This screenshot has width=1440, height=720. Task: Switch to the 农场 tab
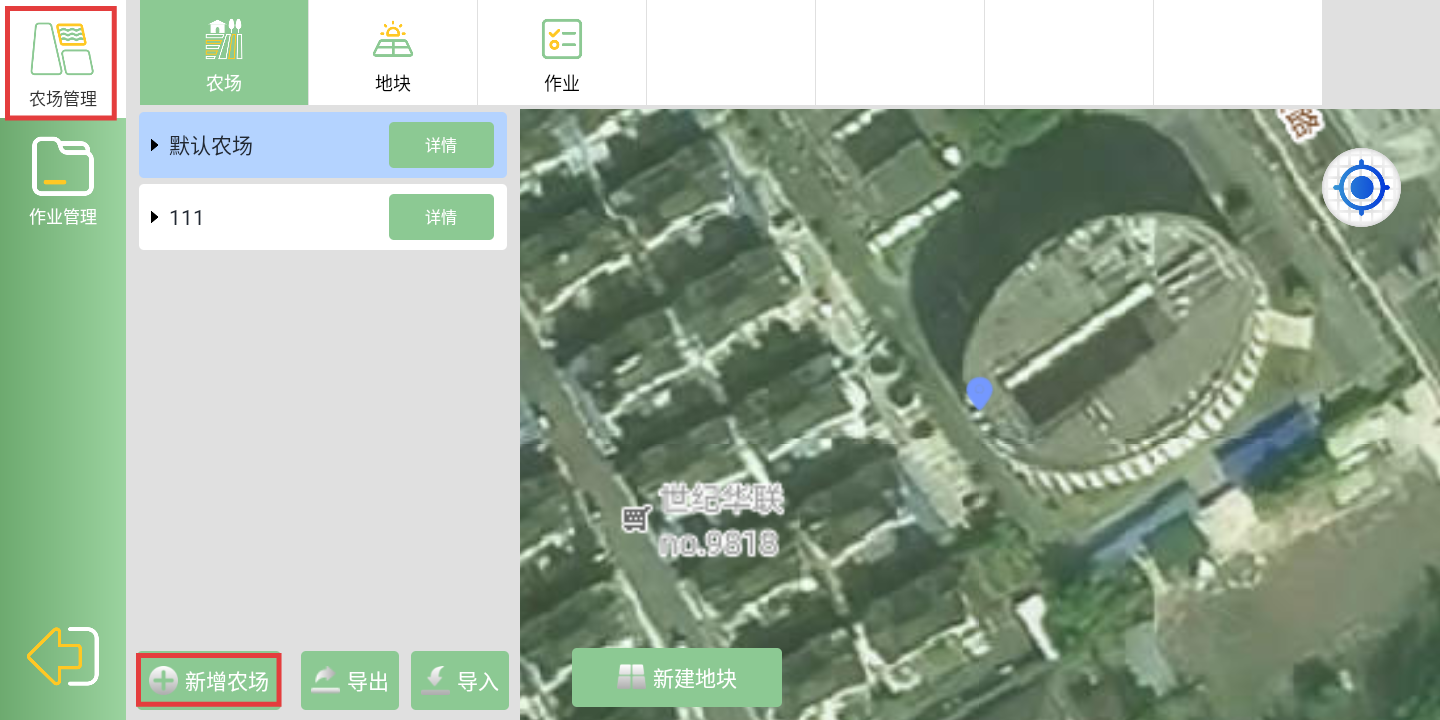pyautogui.click(x=224, y=53)
